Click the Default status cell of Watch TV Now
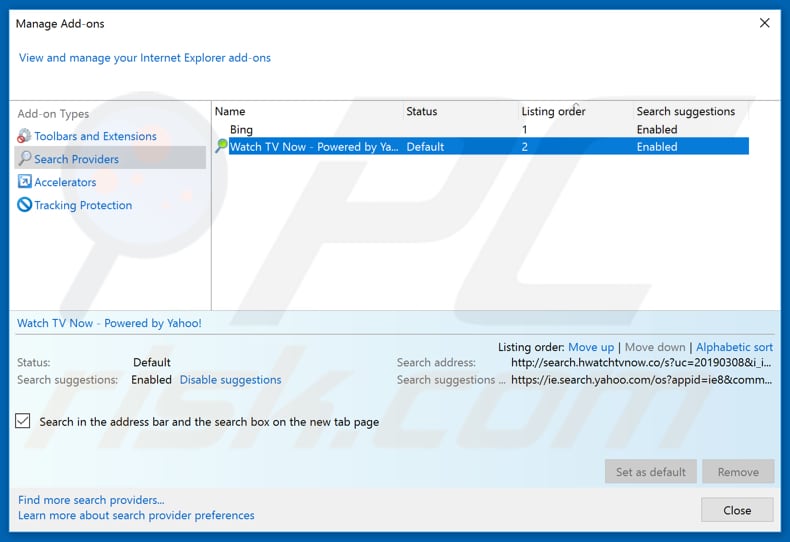The image size is (790, 542). 425,147
